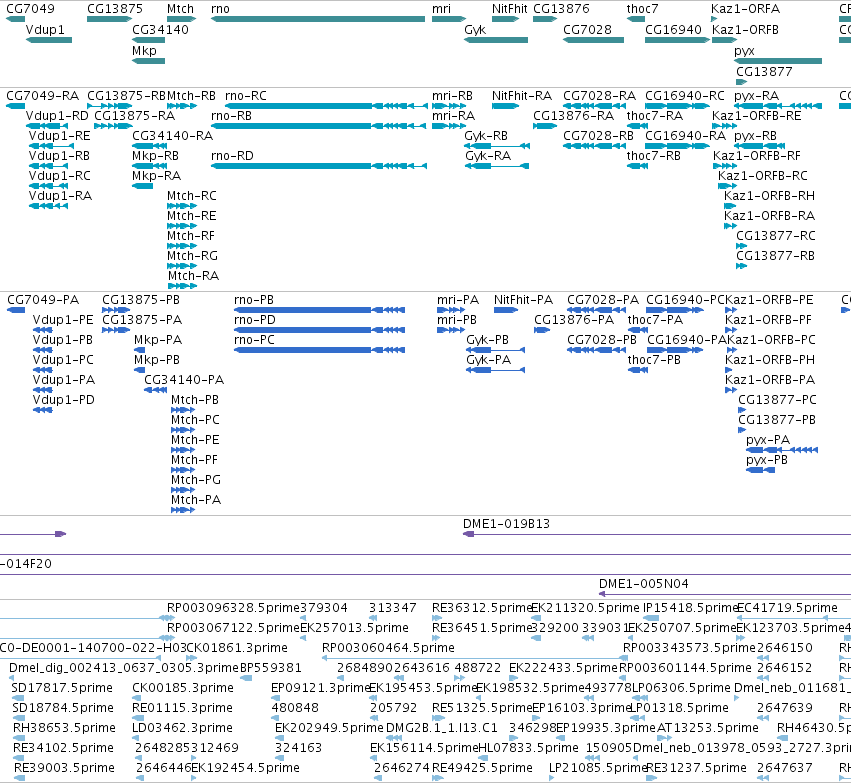The width and height of the screenshot is (851, 783).
Task: Select the rno gene bar
Action: 318,19
